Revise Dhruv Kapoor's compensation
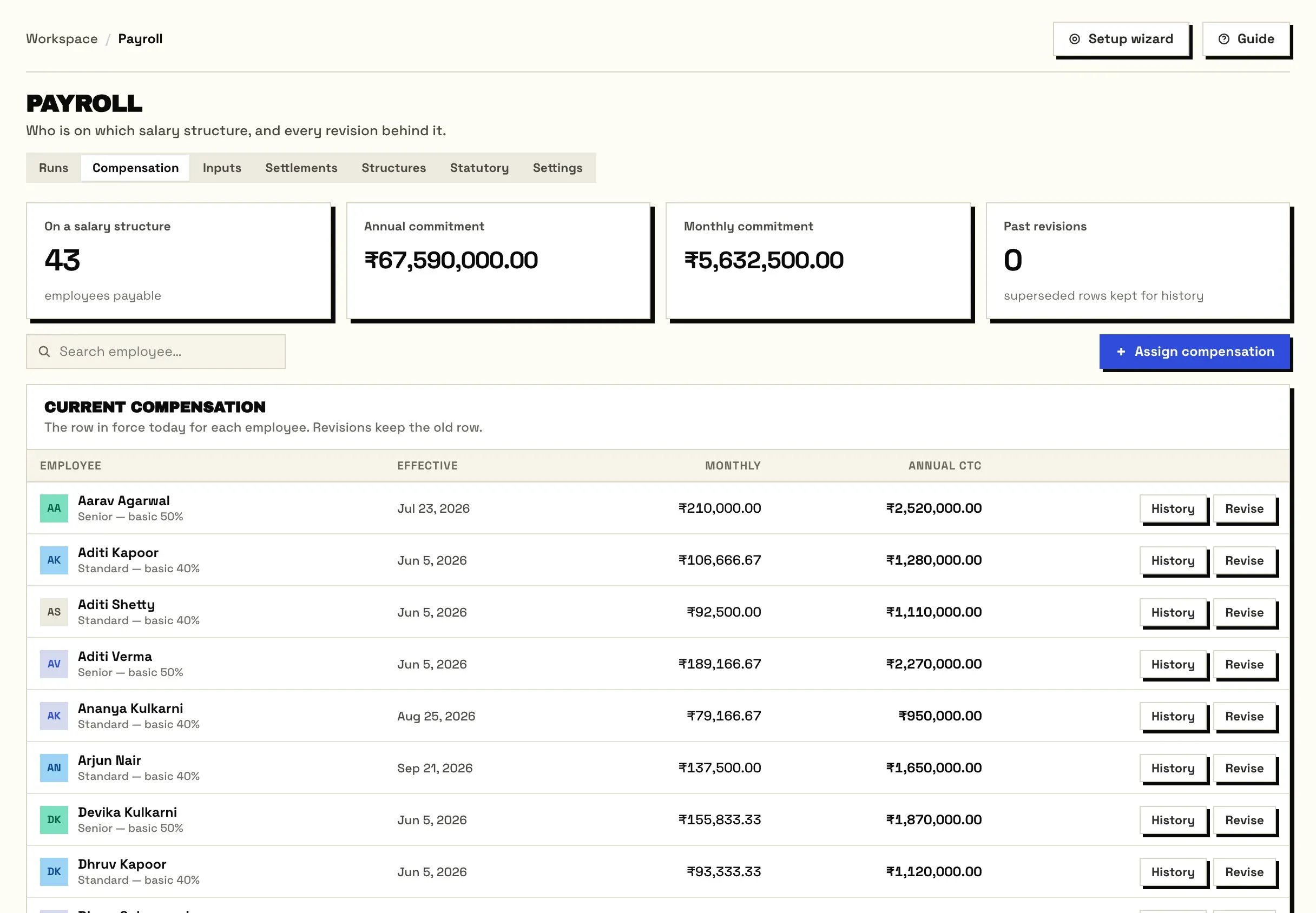The width and height of the screenshot is (1316, 913). click(1245, 872)
